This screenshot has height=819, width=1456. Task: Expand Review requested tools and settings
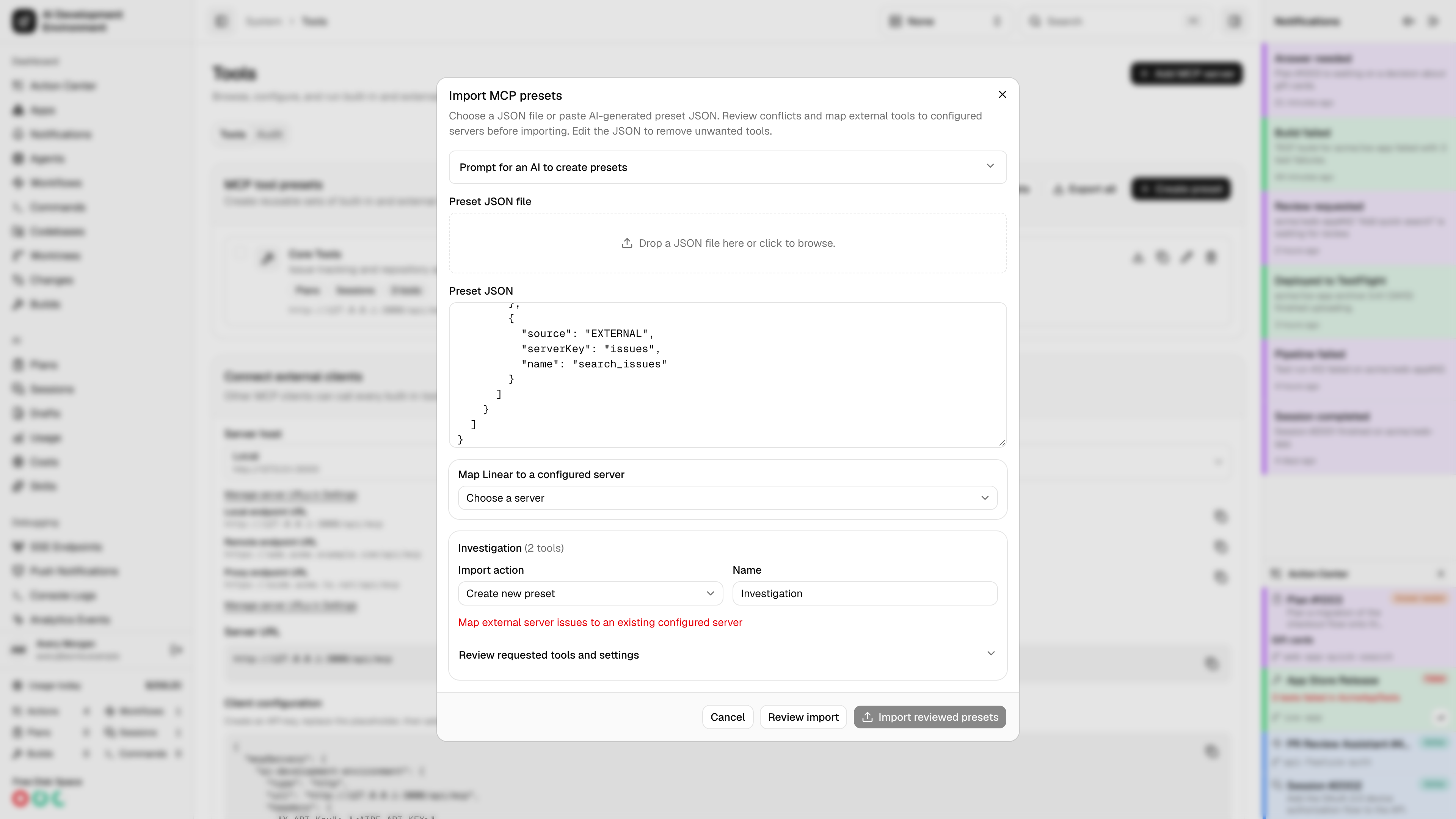728,654
